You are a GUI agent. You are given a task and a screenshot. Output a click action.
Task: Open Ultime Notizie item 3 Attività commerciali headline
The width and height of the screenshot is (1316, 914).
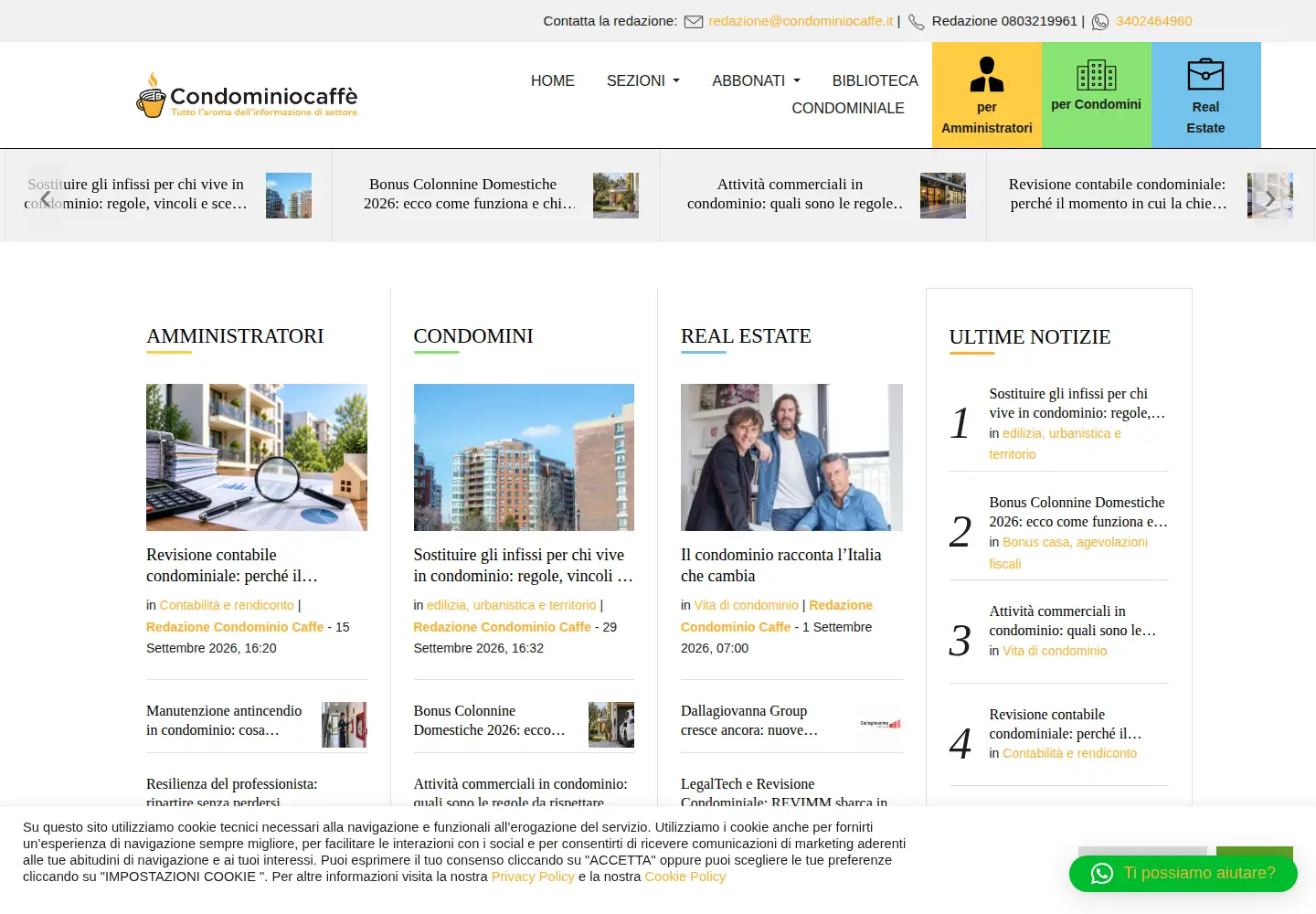tap(1073, 621)
